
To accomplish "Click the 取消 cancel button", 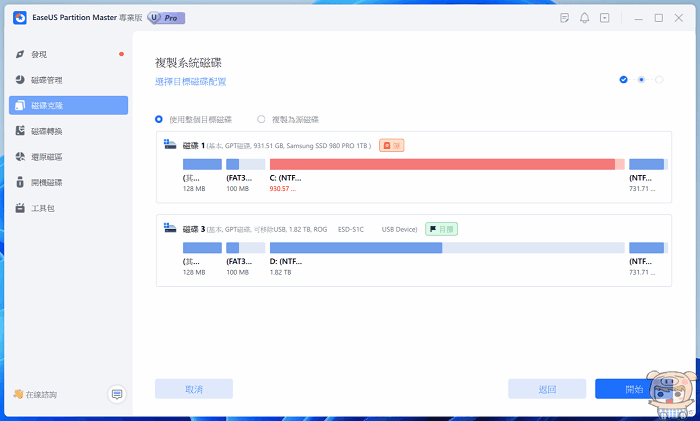I will tap(194, 389).
